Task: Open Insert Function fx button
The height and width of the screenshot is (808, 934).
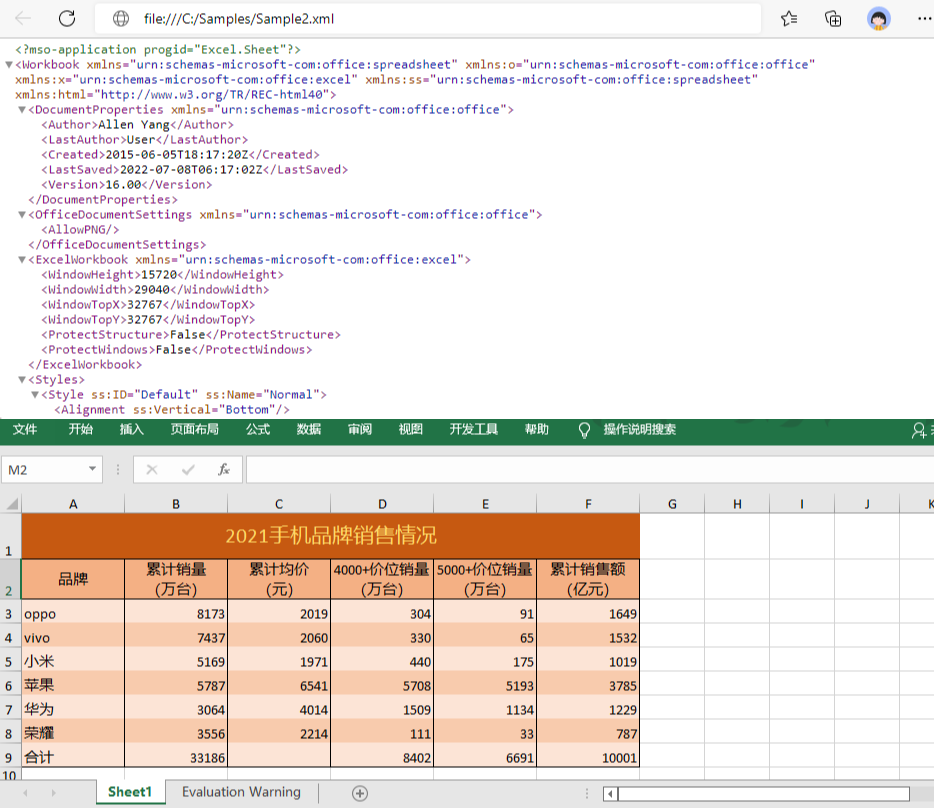Action: point(224,470)
